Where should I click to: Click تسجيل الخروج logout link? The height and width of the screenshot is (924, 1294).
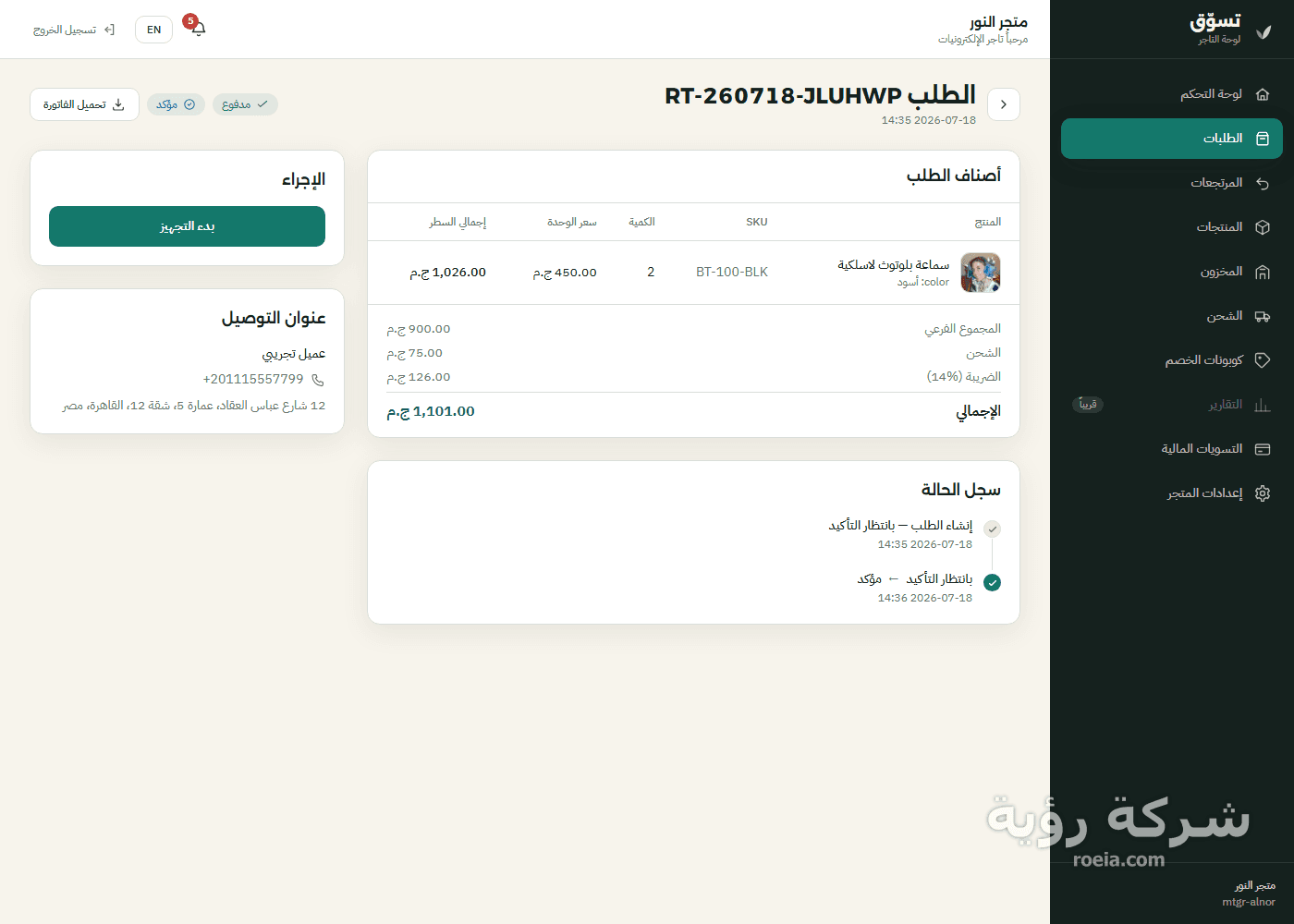coord(74,30)
